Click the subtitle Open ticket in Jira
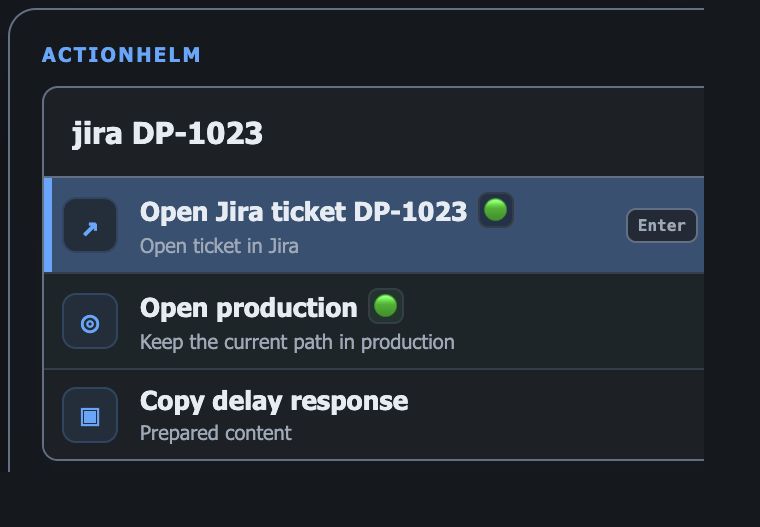Screen dimensions: 760x527 click(x=219, y=246)
